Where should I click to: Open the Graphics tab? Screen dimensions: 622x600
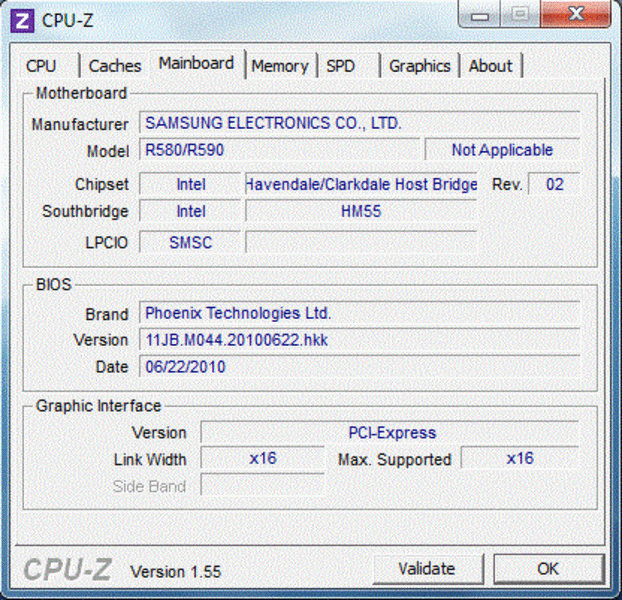pyautogui.click(x=419, y=66)
